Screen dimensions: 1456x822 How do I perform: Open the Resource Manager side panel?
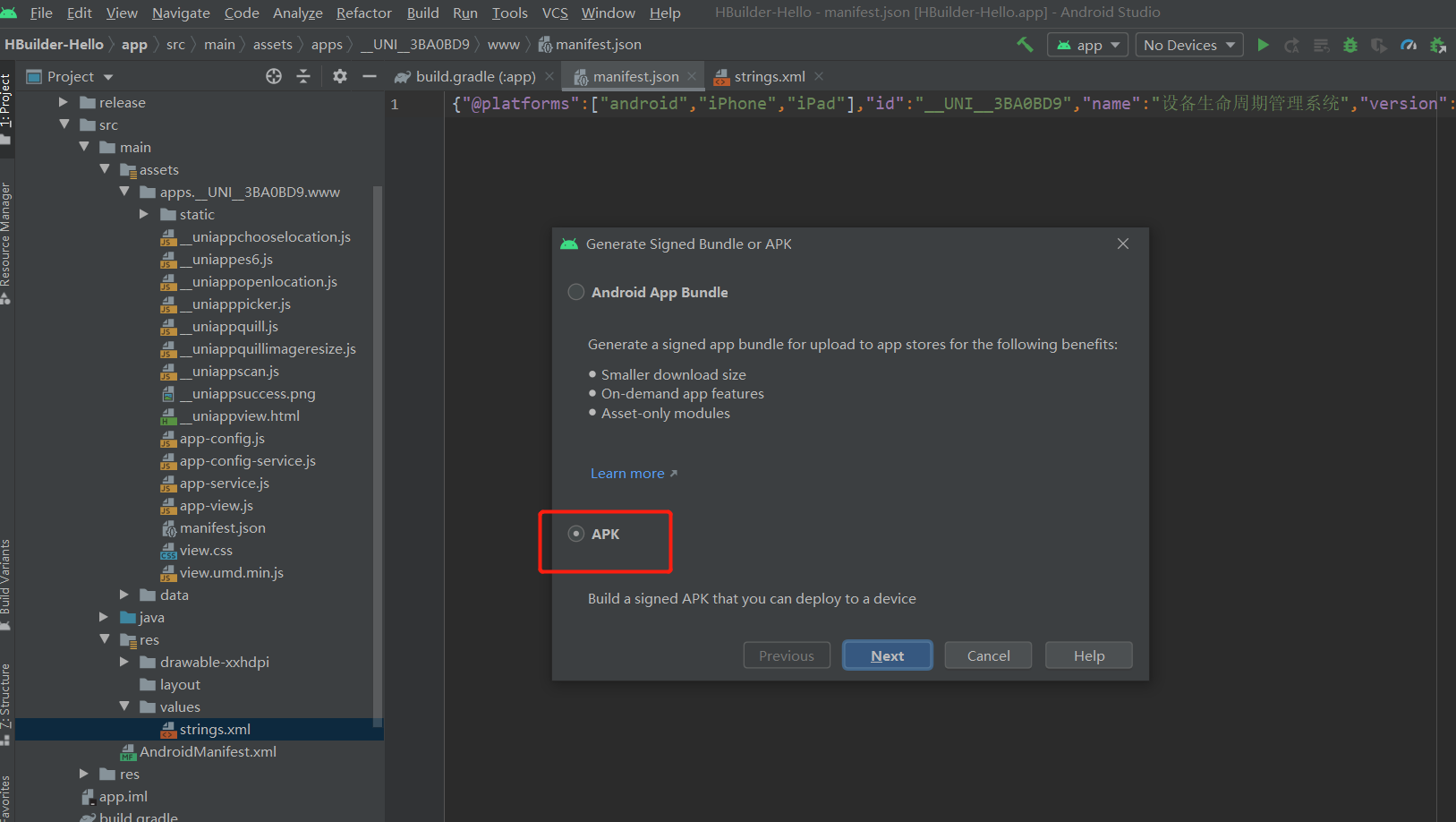click(x=6, y=242)
